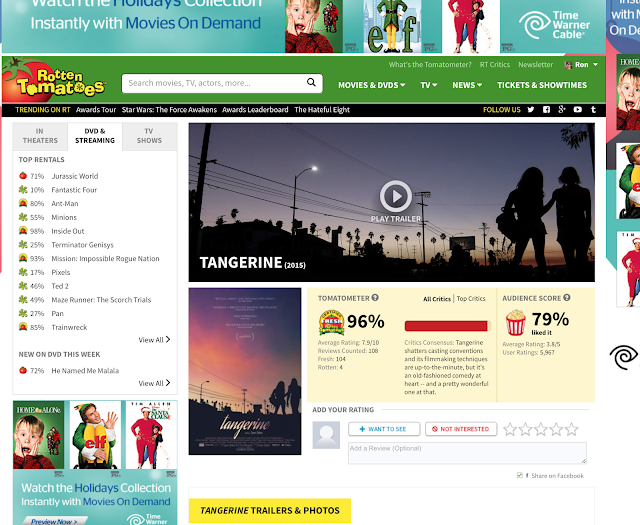Switch to TV Shows tab
This screenshot has width=640, height=525.
(x=149, y=136)
